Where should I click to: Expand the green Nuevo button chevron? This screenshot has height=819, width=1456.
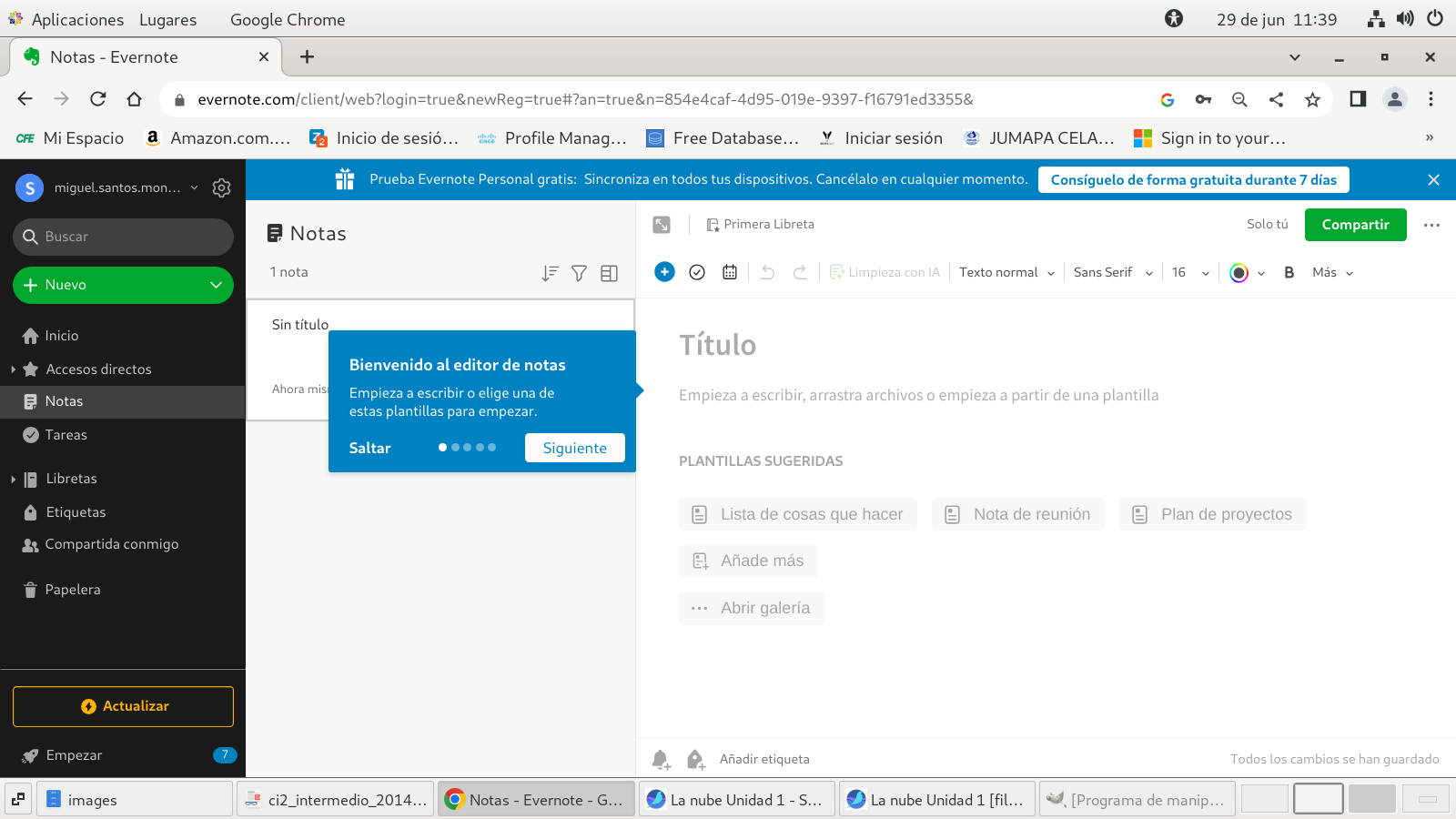pyautogui.click(x=216, y=285)
